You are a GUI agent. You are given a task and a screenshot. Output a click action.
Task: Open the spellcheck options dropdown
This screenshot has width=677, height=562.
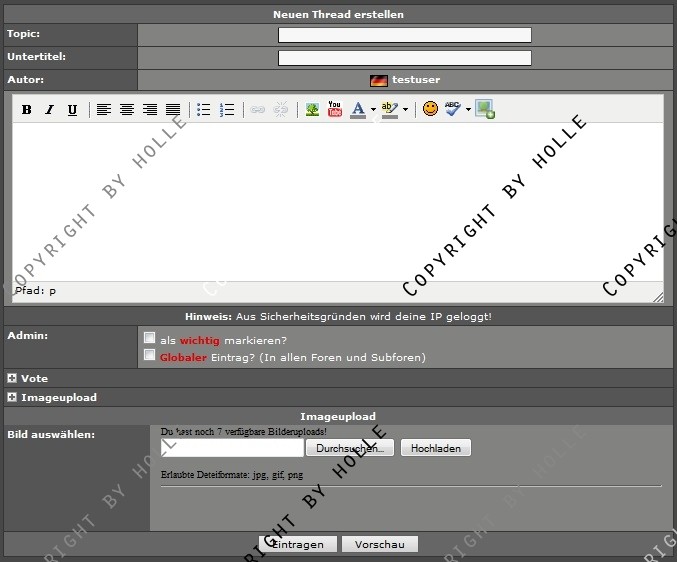click(468, 110)
